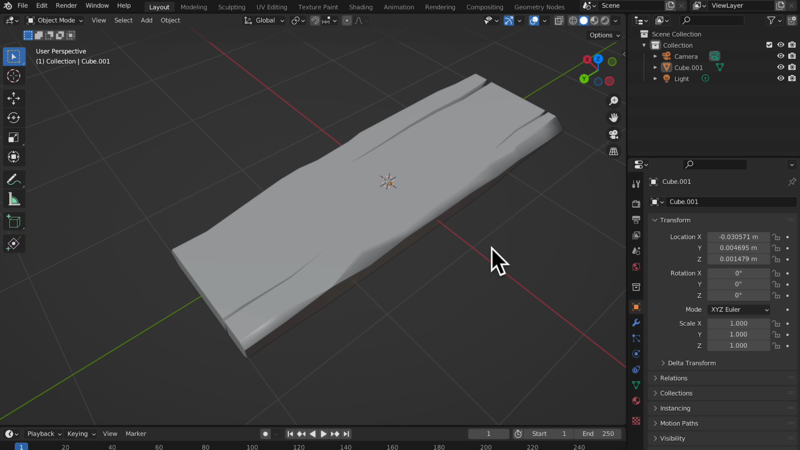Viewport: 800px width, 450px height.
Task: Open the timeline Keying popover
Action: point(81,434)
